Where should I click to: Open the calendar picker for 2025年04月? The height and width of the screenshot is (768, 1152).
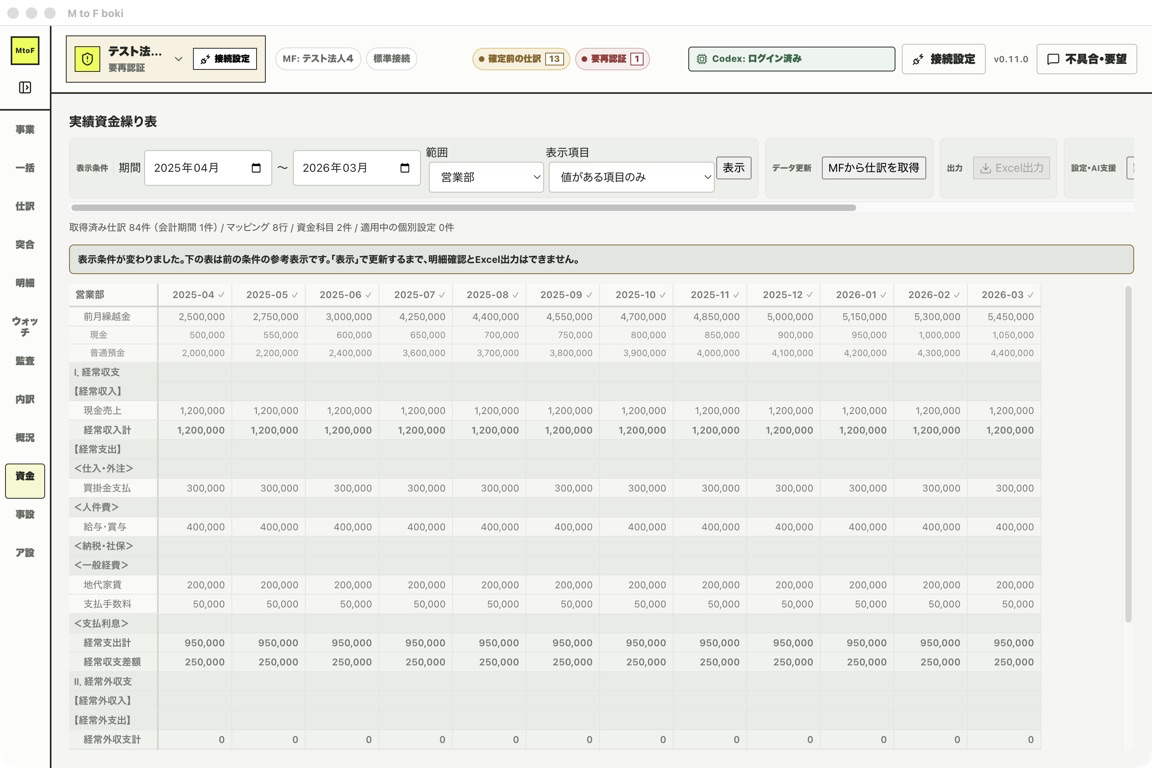coord(256,168)
